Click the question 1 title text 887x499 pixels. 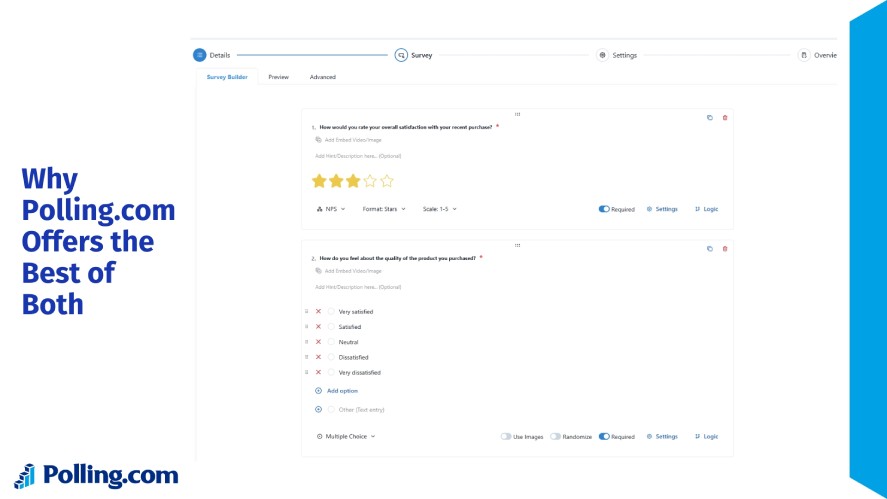(406, 127)
